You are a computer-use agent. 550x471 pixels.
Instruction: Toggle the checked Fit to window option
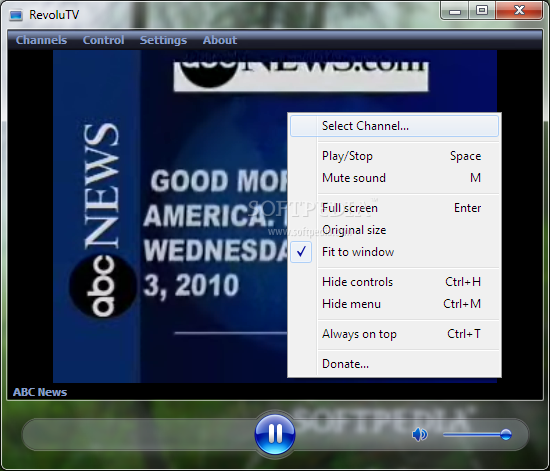394,252
